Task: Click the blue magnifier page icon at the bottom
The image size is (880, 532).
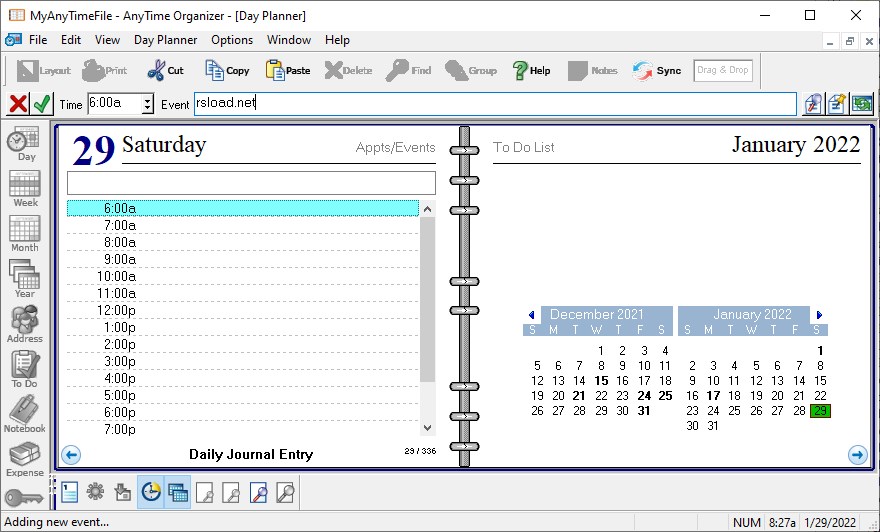Action: [x=258, y=493]
